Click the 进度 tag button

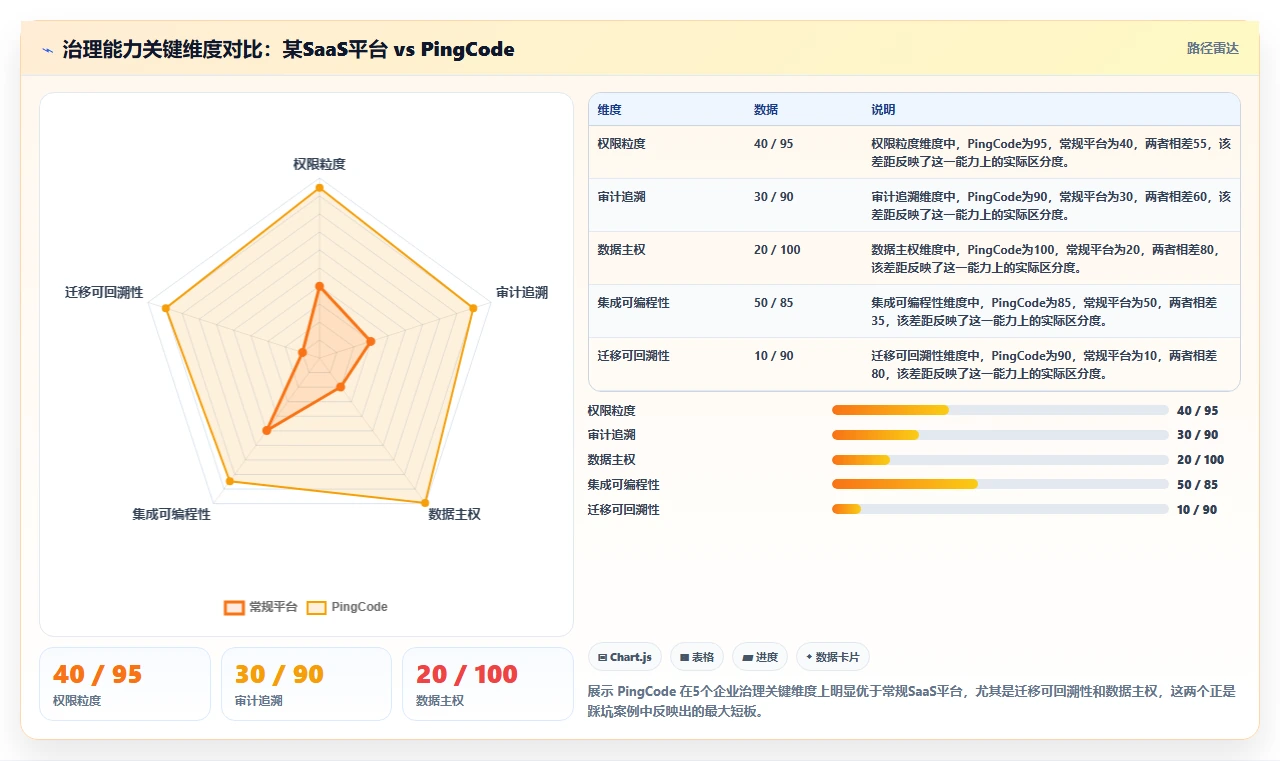coord(760,657)
